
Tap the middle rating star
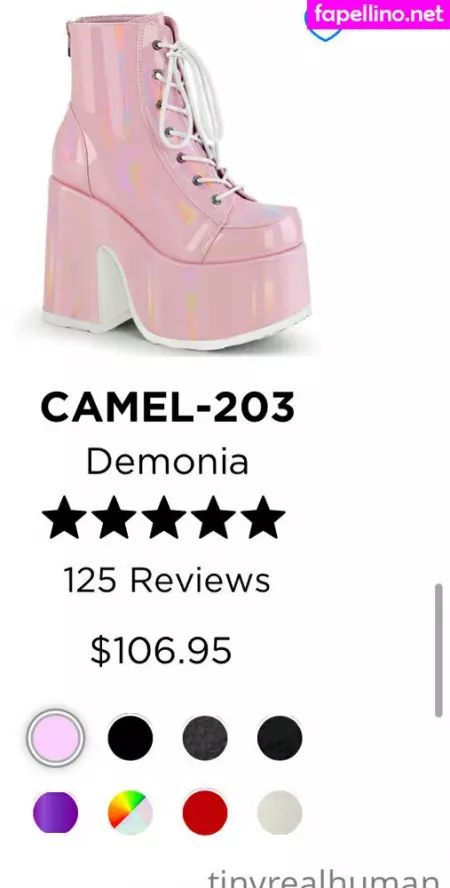163,517
